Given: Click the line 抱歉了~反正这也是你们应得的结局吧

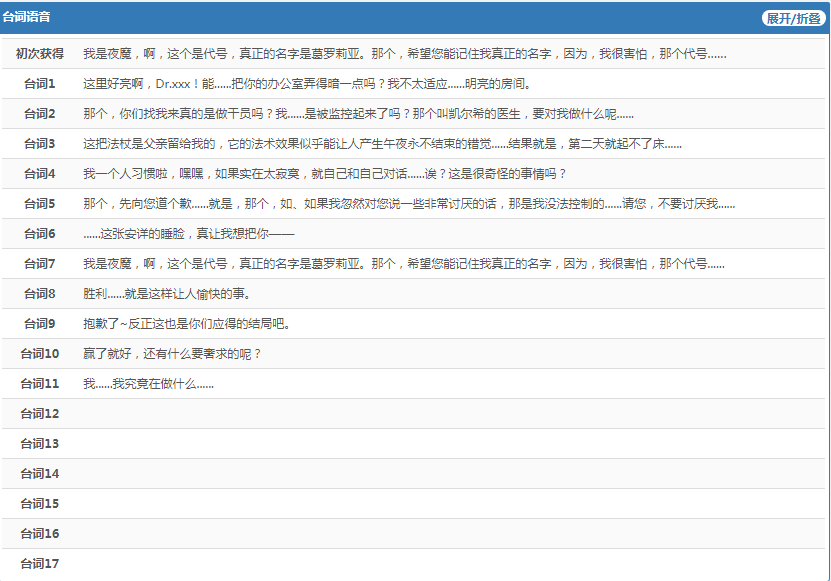Looking at the screenshot, I should (x=187, y=323).
